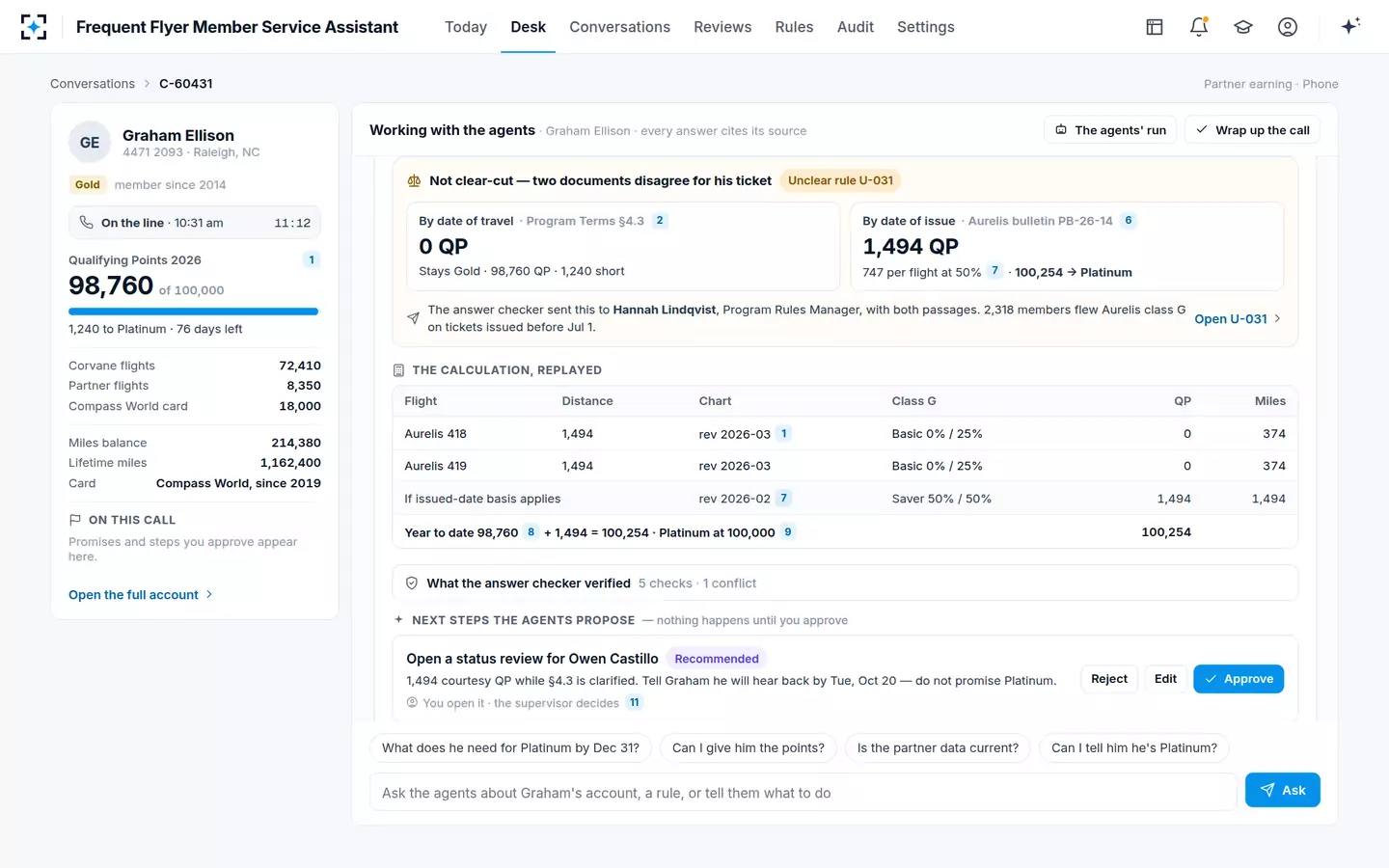Open the full account link
This screenshot has width=1389, height=868.
point(141,595)
